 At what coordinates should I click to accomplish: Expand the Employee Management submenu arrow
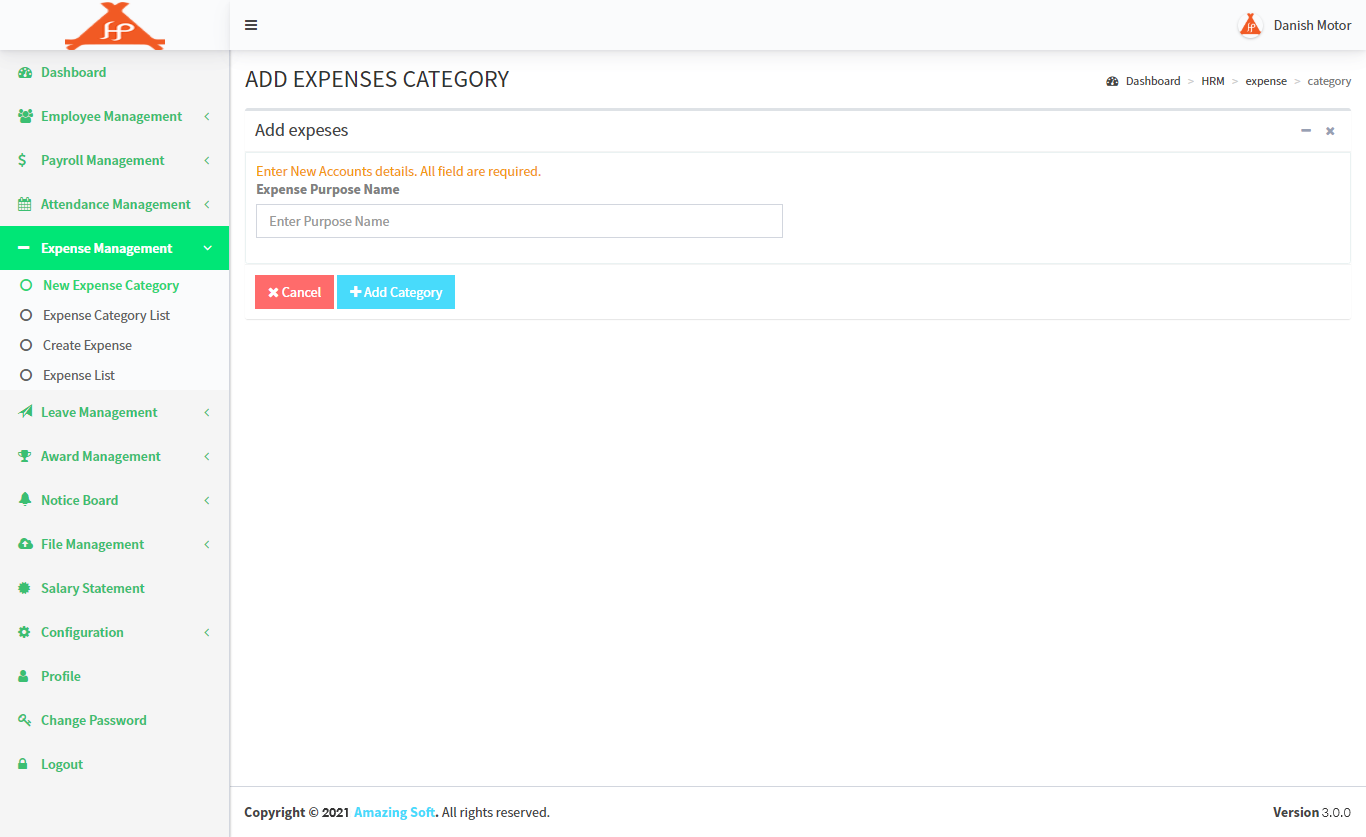click(x=207, y=117)
